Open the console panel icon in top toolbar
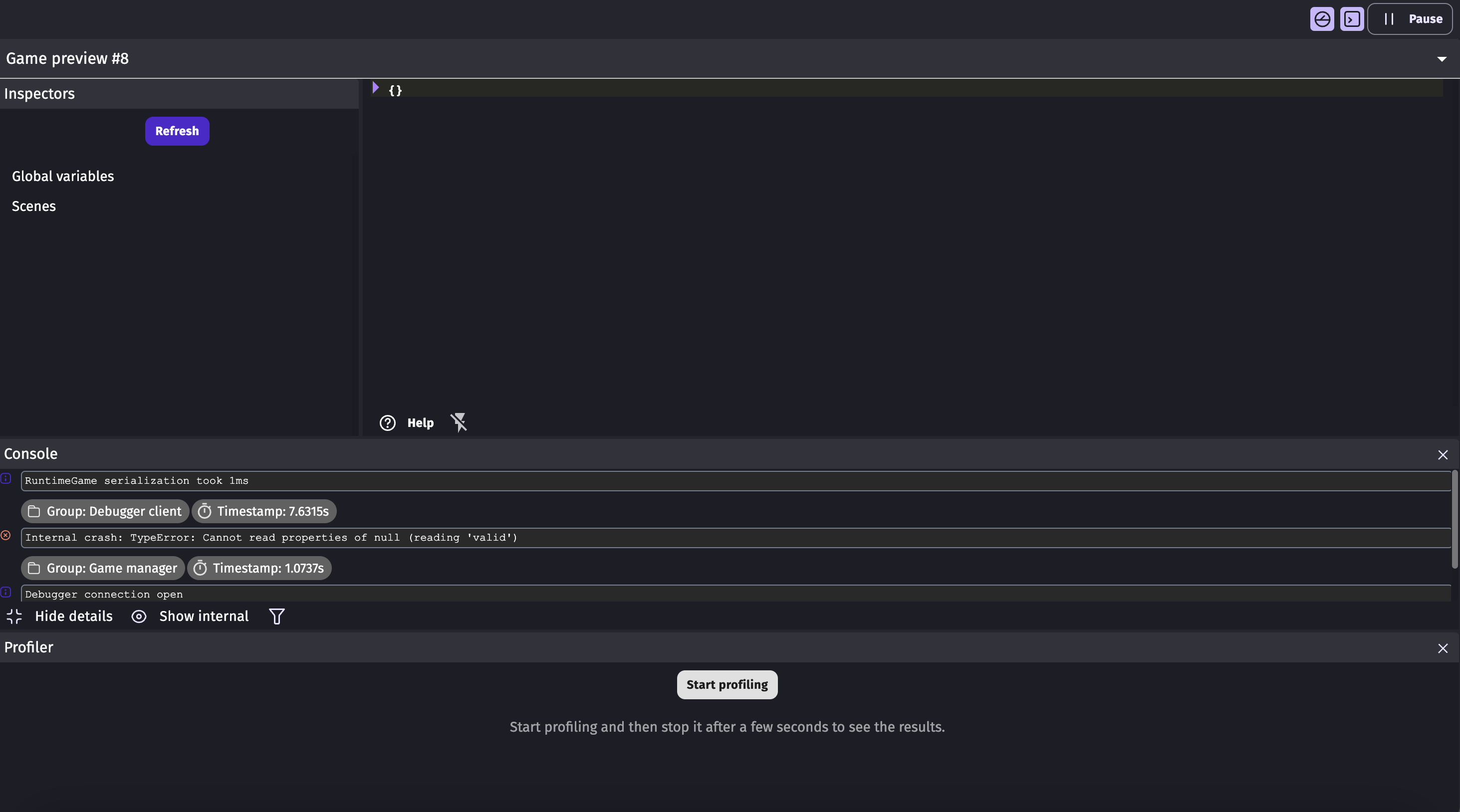This screenshot has width=1460, height=812. coord(1352,18)
